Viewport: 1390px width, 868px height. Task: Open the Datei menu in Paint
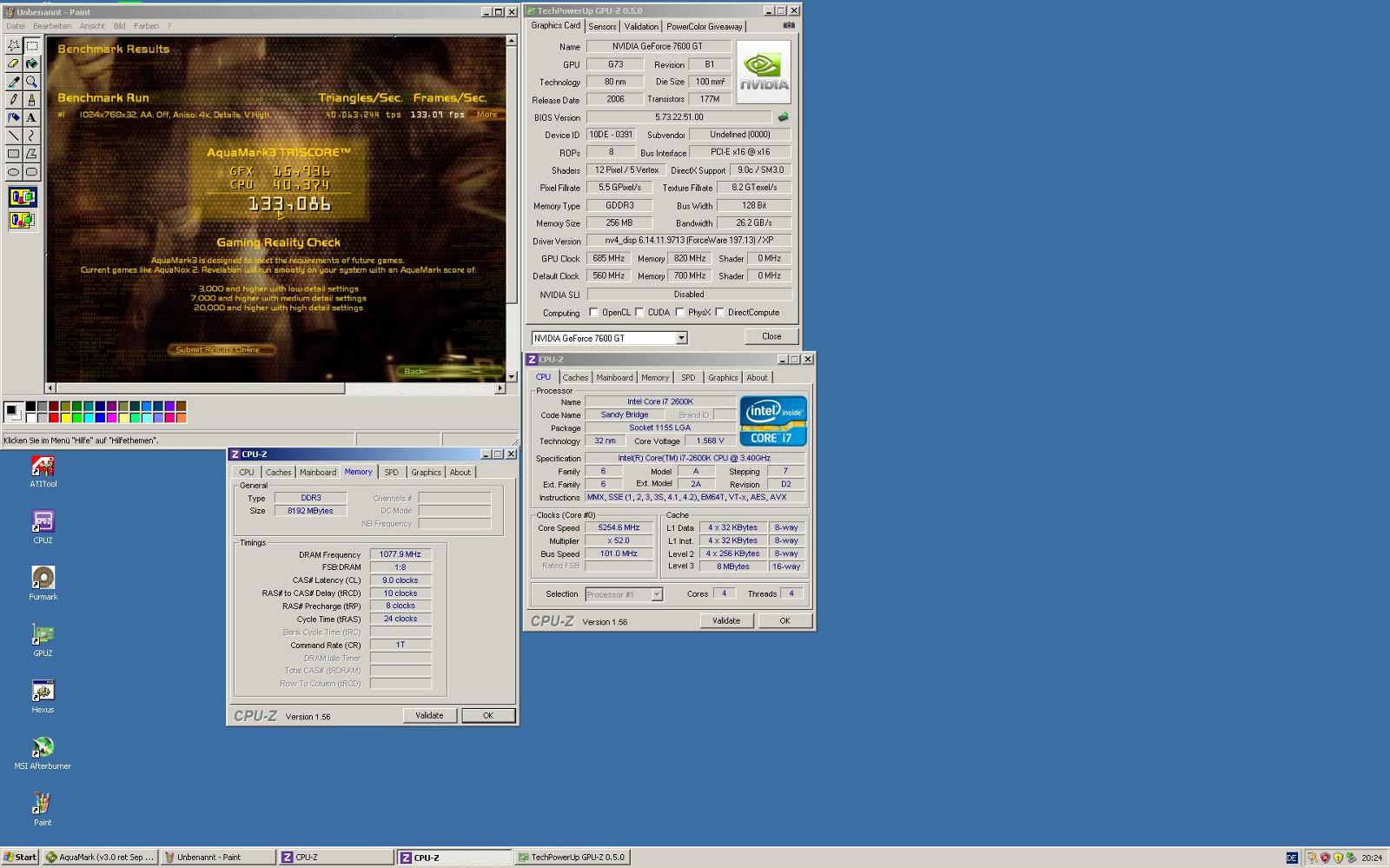click(x=16, y=26)
